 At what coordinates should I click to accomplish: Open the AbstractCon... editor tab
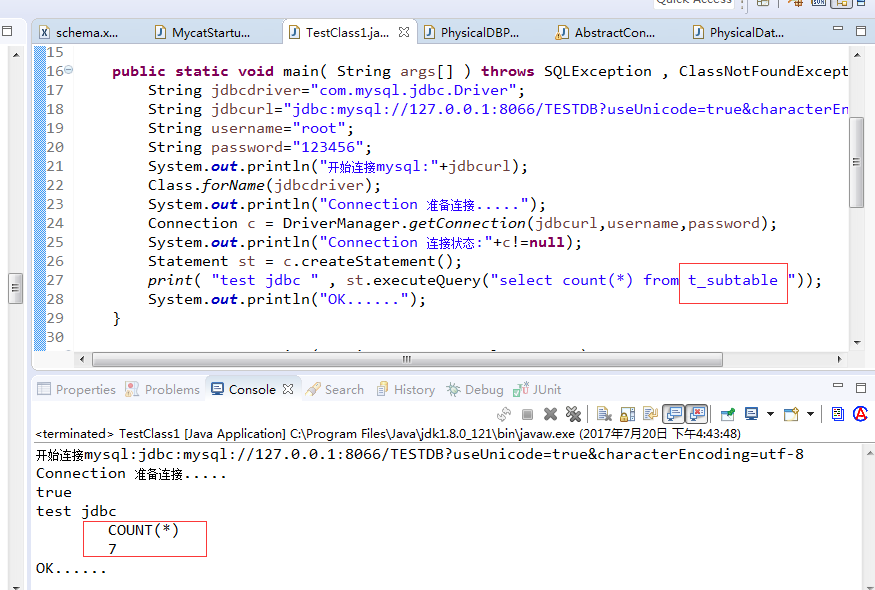pyautogui.click(x=605, y=33)
